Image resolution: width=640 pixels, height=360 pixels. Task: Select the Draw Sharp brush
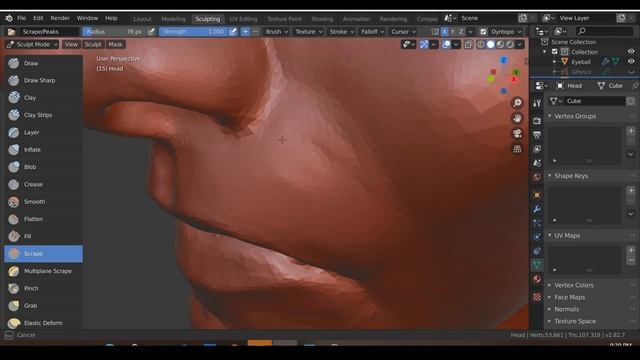coord(43,80)
